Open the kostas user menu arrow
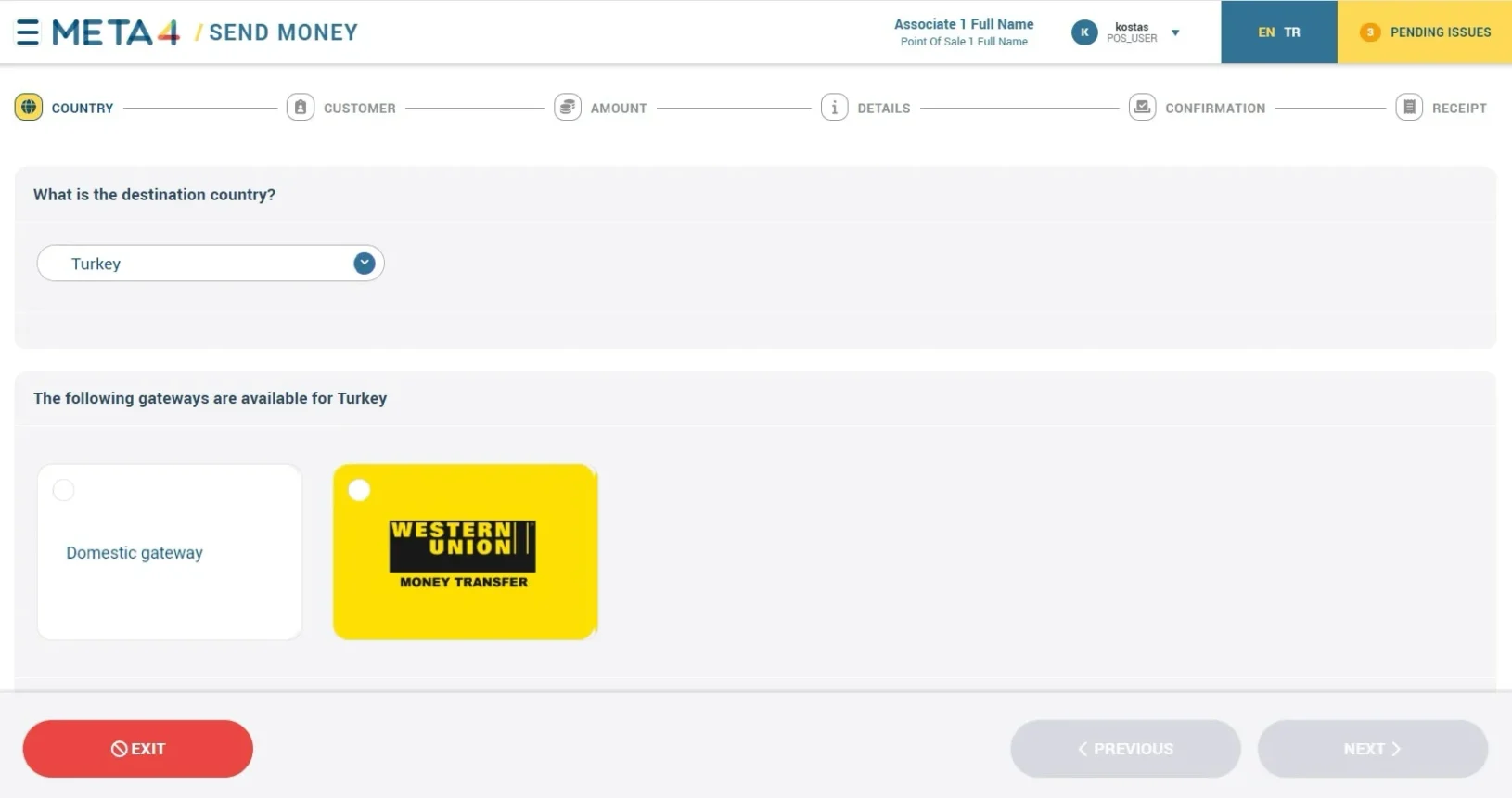Screen dimensions: 1512x798 click(x=1175, y=33)
